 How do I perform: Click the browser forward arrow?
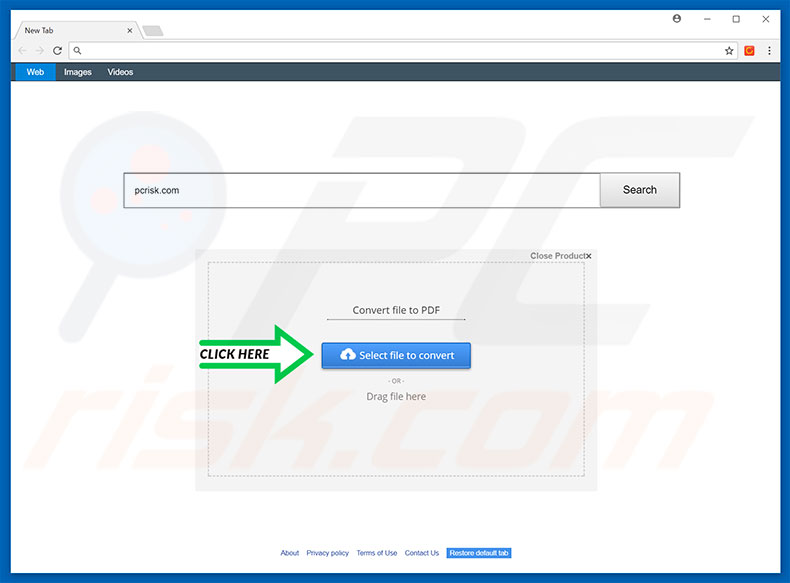click(40, 50)
